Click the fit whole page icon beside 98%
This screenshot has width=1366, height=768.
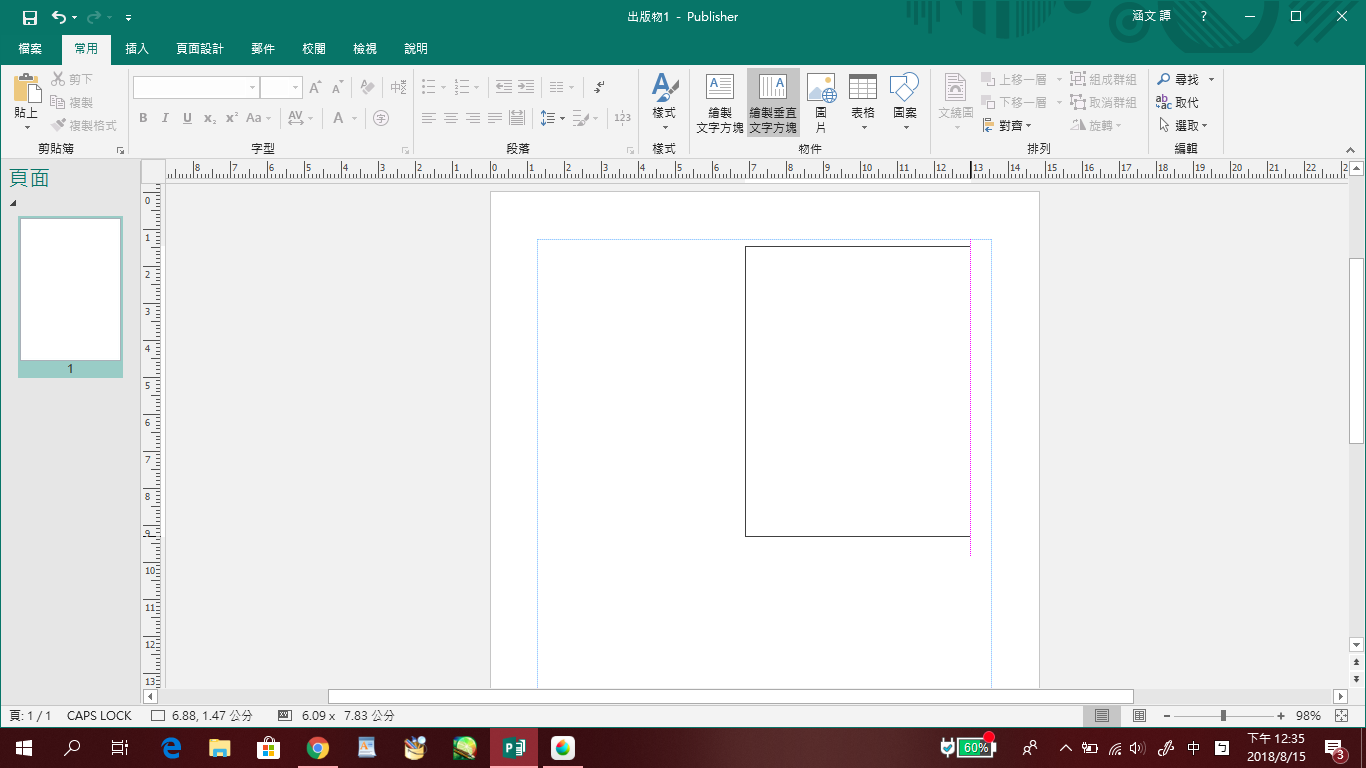click(1340, 716)
